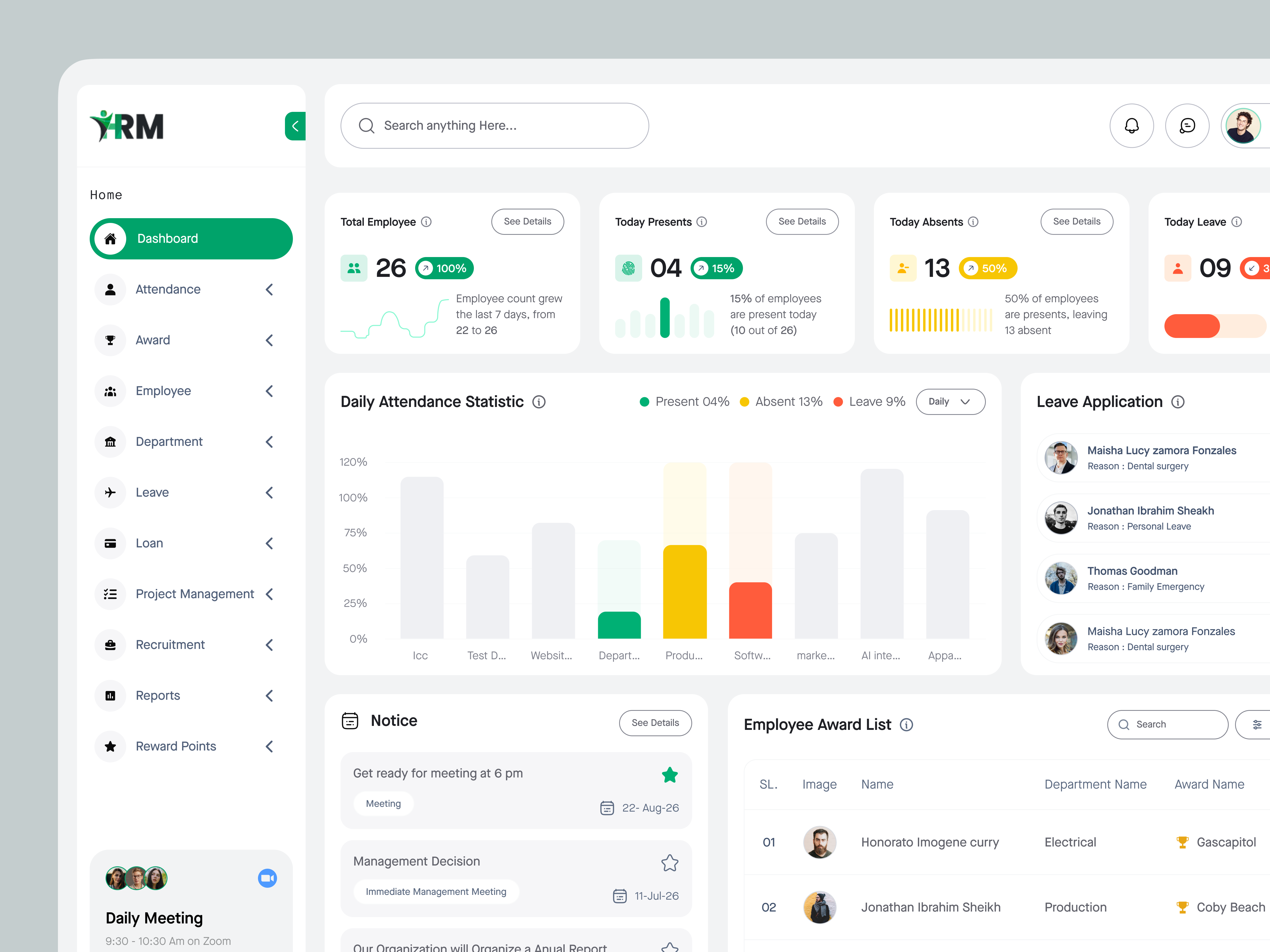
Task: See Details for Notice panel
Action: pos(655,723)
